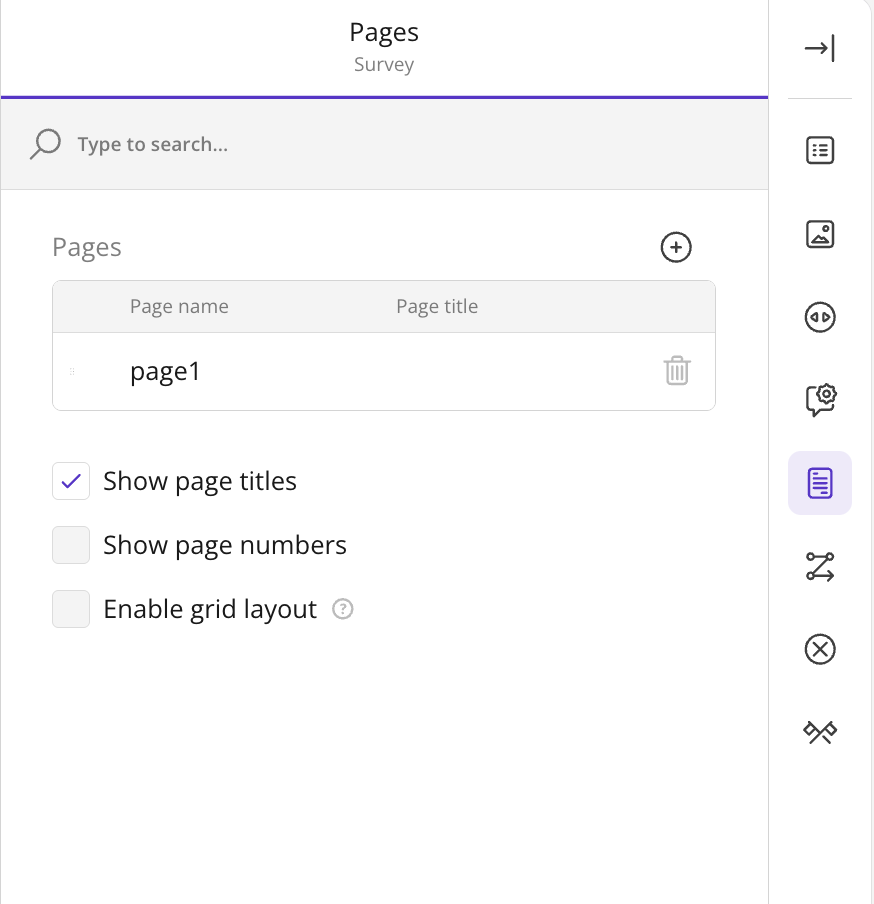This screenshot has height=904, width=874.
Task: Open the Question settings speech-bubble gear icon
Action: 819,400
